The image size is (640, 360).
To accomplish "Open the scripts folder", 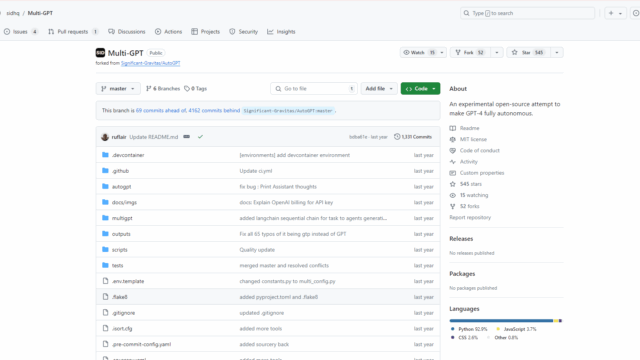I will point(120,250).
